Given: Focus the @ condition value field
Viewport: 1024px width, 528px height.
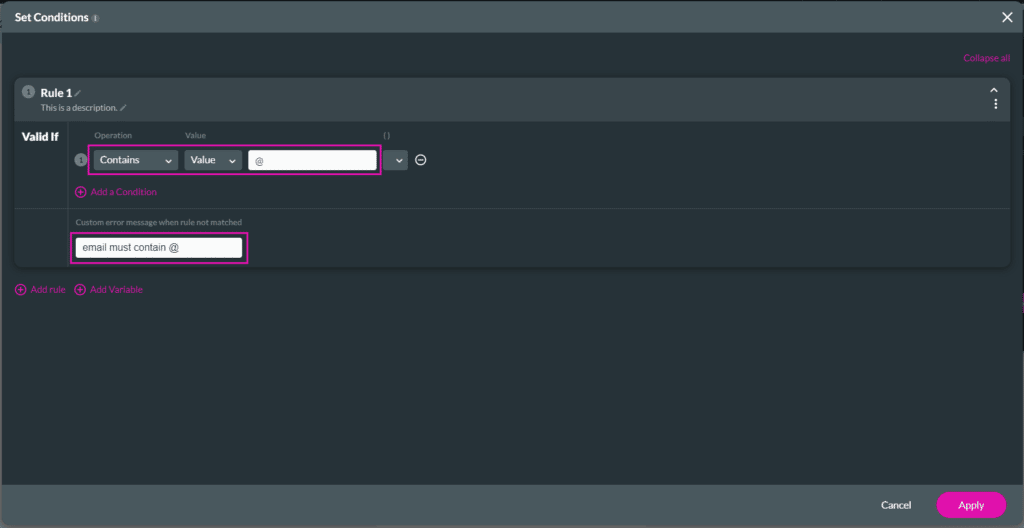Looking at the screenshot, I should [x=312, y=160].
